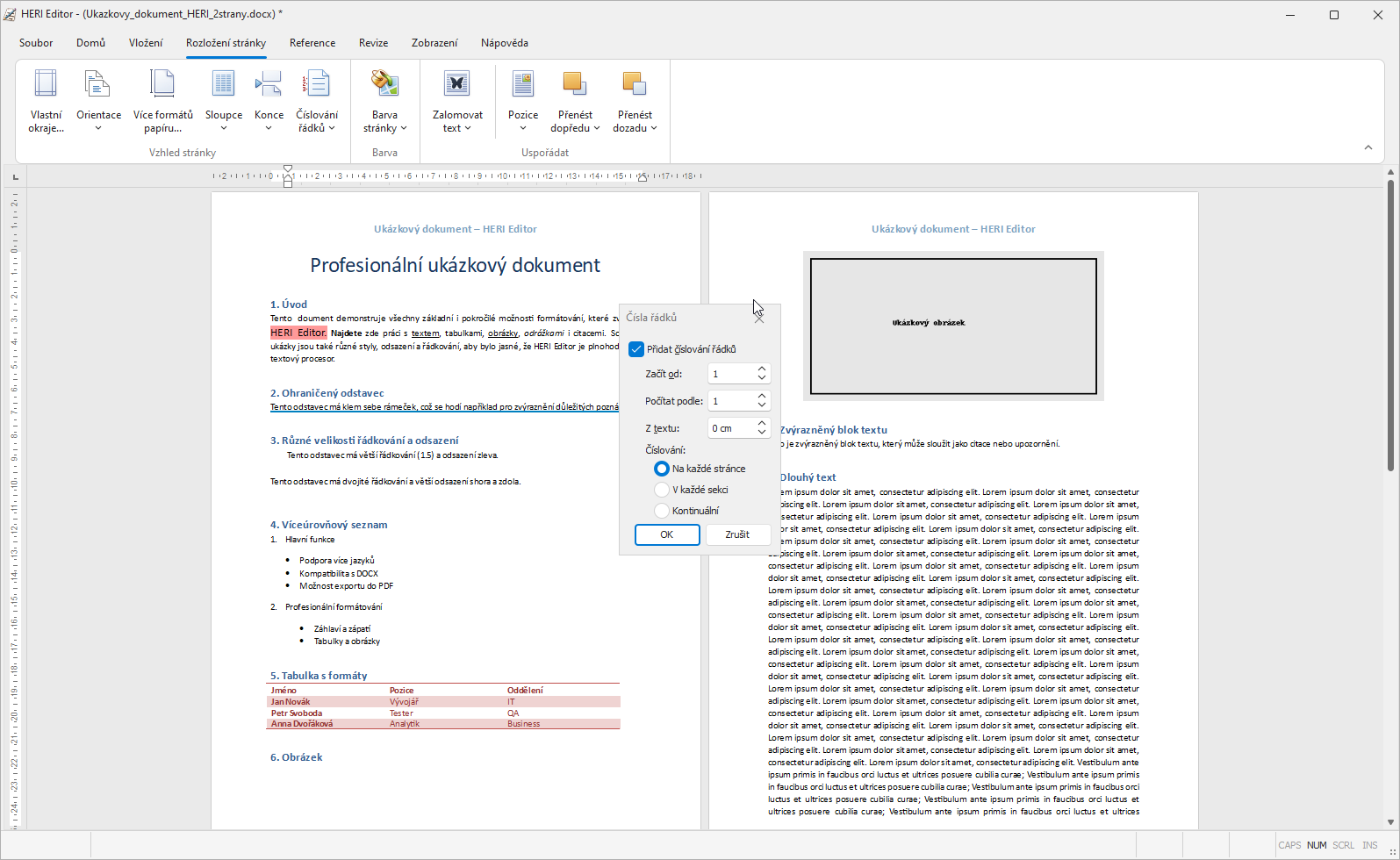The width and height of the screenshot is (1400, 860).
Task: Confirm the dialog with OK
Action: coord(667,534)
